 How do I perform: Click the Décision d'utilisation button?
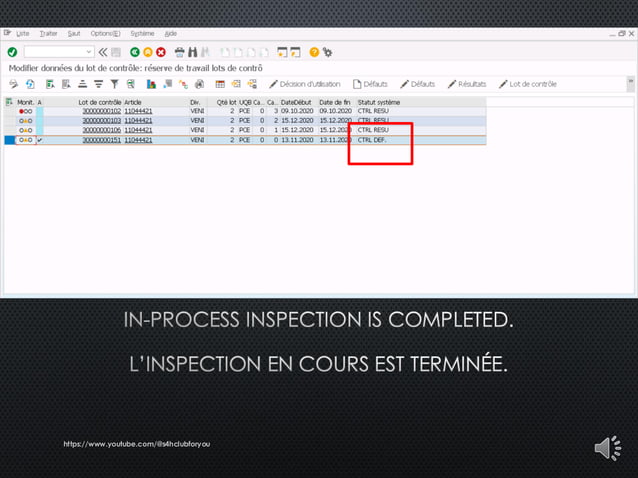pos(305,84)
